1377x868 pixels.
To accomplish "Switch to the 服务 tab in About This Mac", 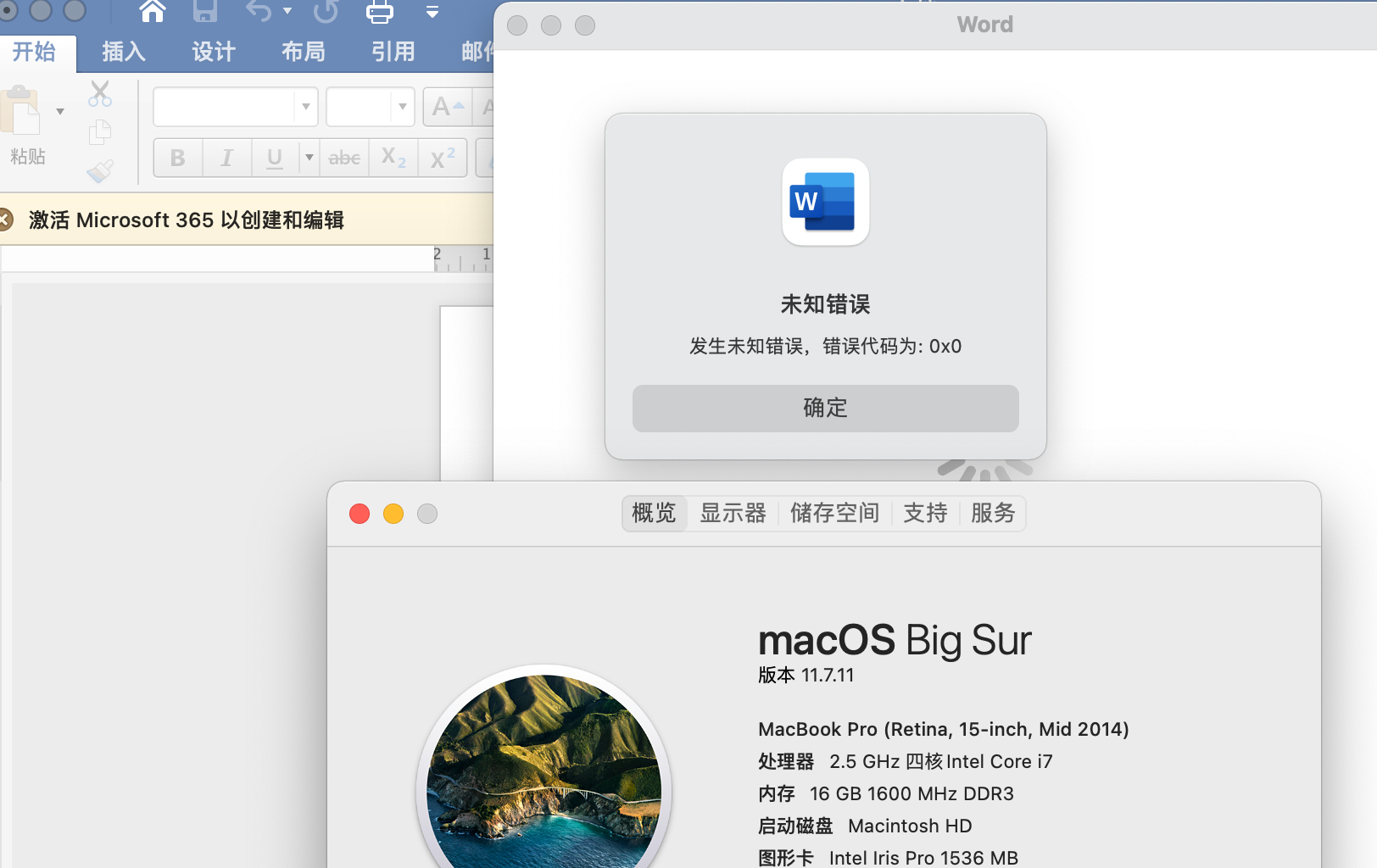I will tap(993, 514).
